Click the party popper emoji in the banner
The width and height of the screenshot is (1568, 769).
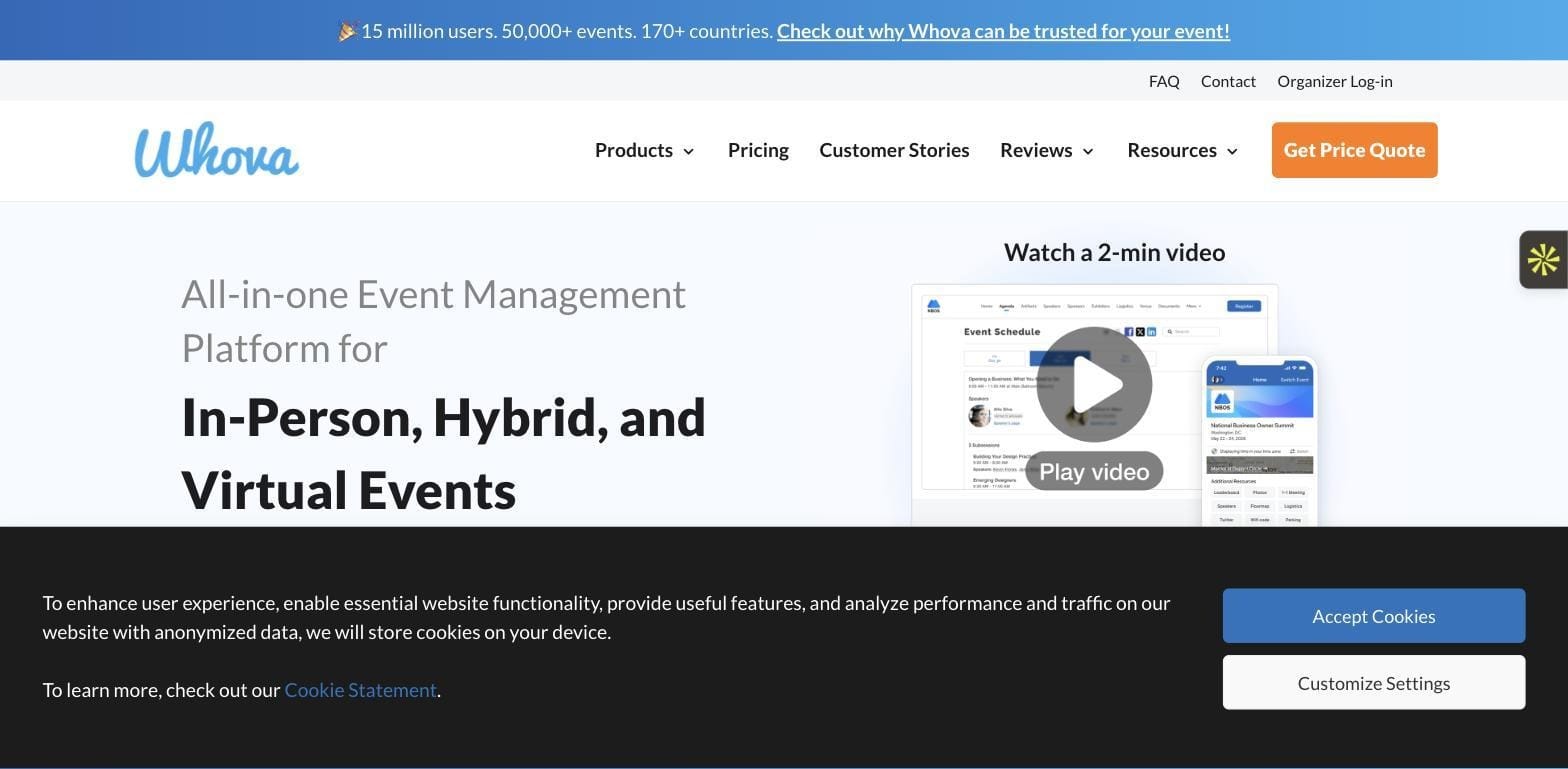(x=347, y=31)
